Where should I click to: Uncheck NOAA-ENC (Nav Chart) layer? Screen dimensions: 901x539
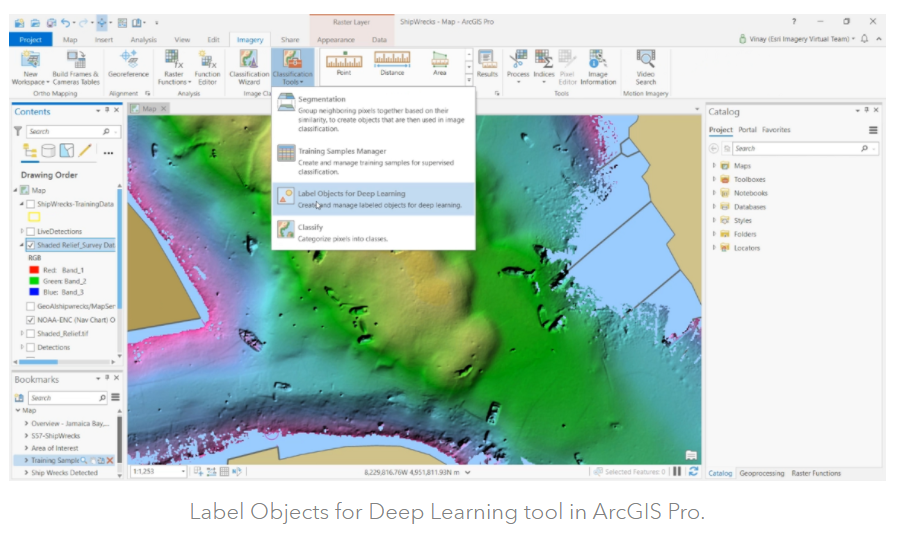tap(30, 320)
